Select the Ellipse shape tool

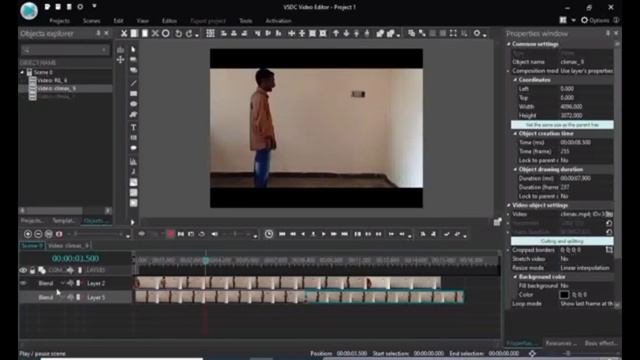pos(133,104)
